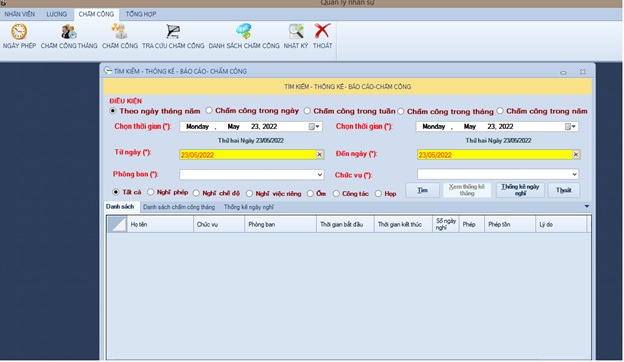Clear the Từ ngày date field with X
Screen dimensions: 624x362
pos(320,154)
